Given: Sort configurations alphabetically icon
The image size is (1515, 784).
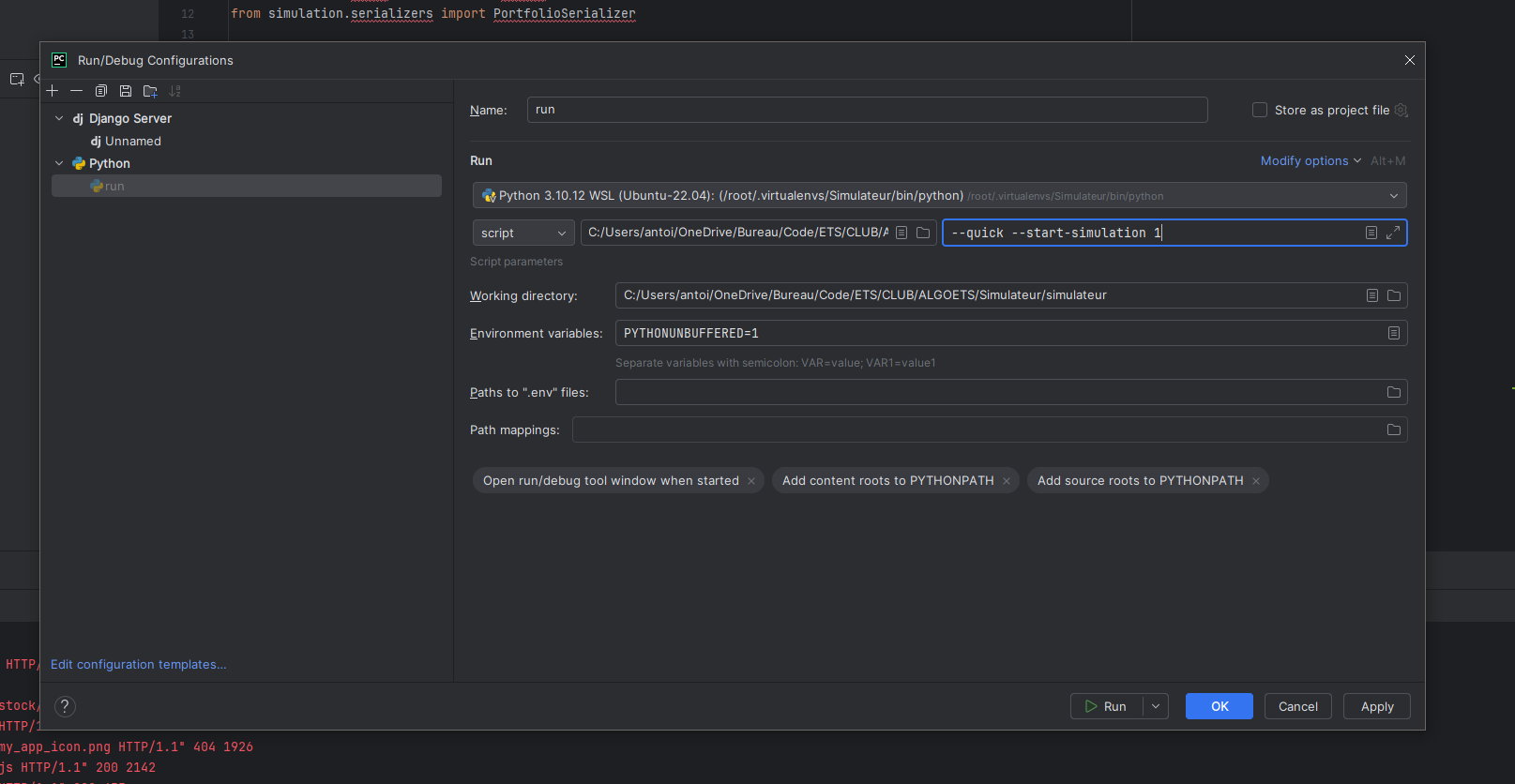Looking at the screenshot, I should pyautogui.click(x=174, y=91).
